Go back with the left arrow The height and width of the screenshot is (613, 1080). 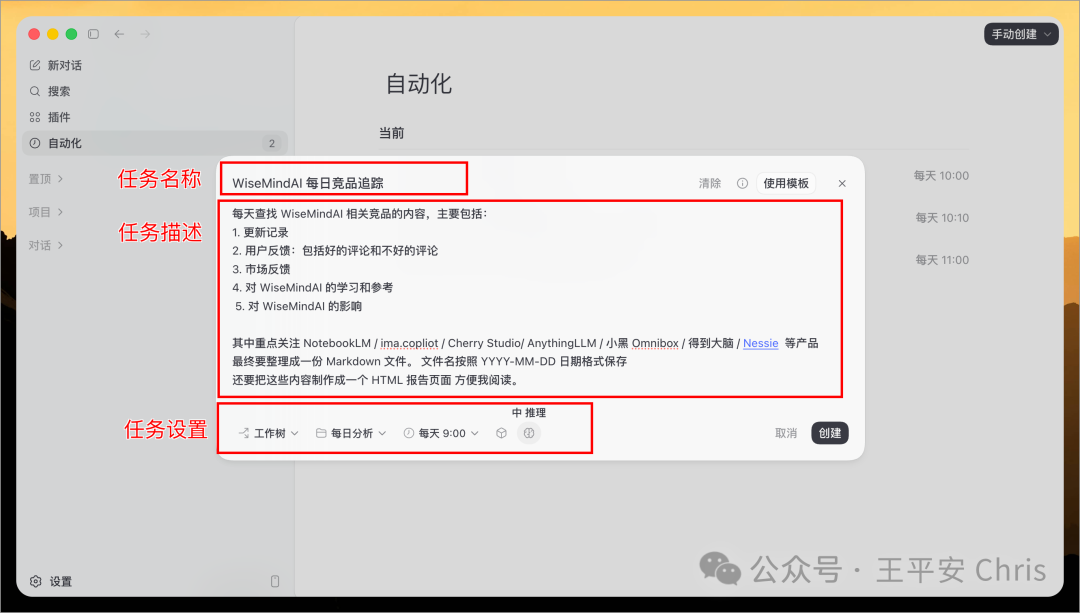coord(119,34)
